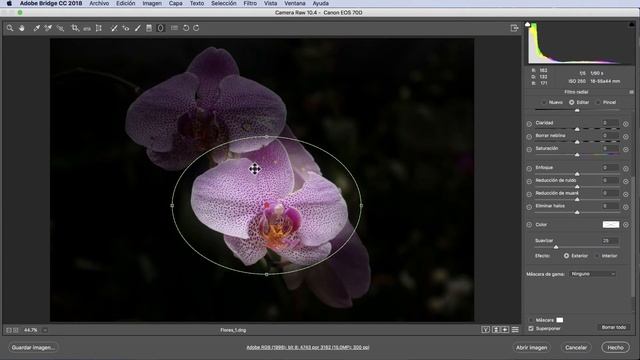Select the Radial Filter tool
Screen dimensions: 640x360
point(160,28)
